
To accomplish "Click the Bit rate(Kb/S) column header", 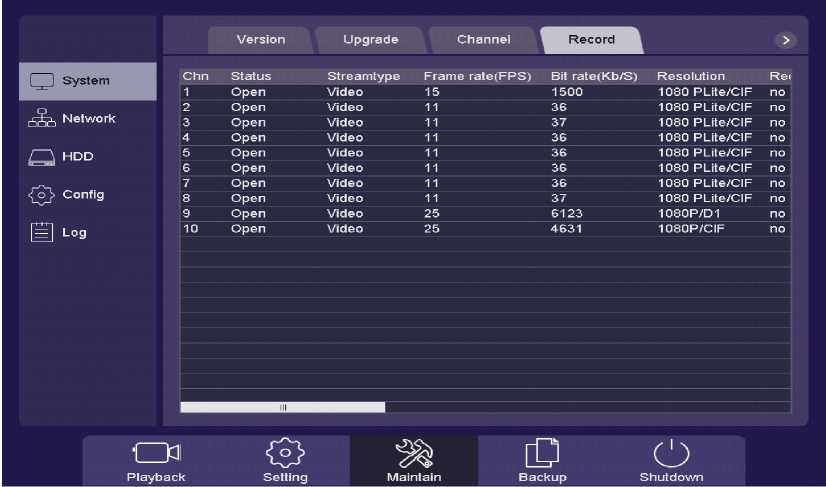I will 593,76.
